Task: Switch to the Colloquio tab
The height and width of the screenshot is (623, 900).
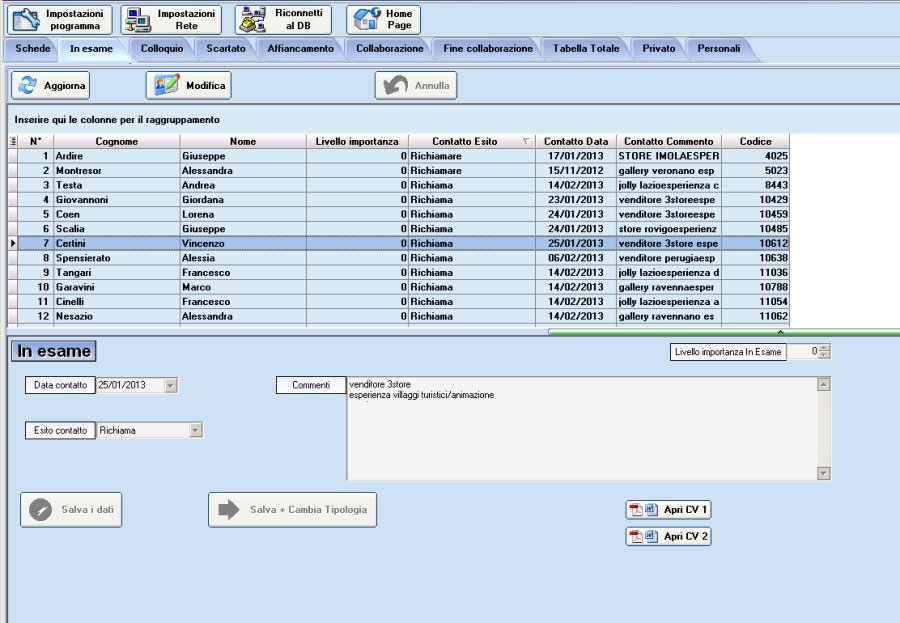Action: (x=162, y=49)
